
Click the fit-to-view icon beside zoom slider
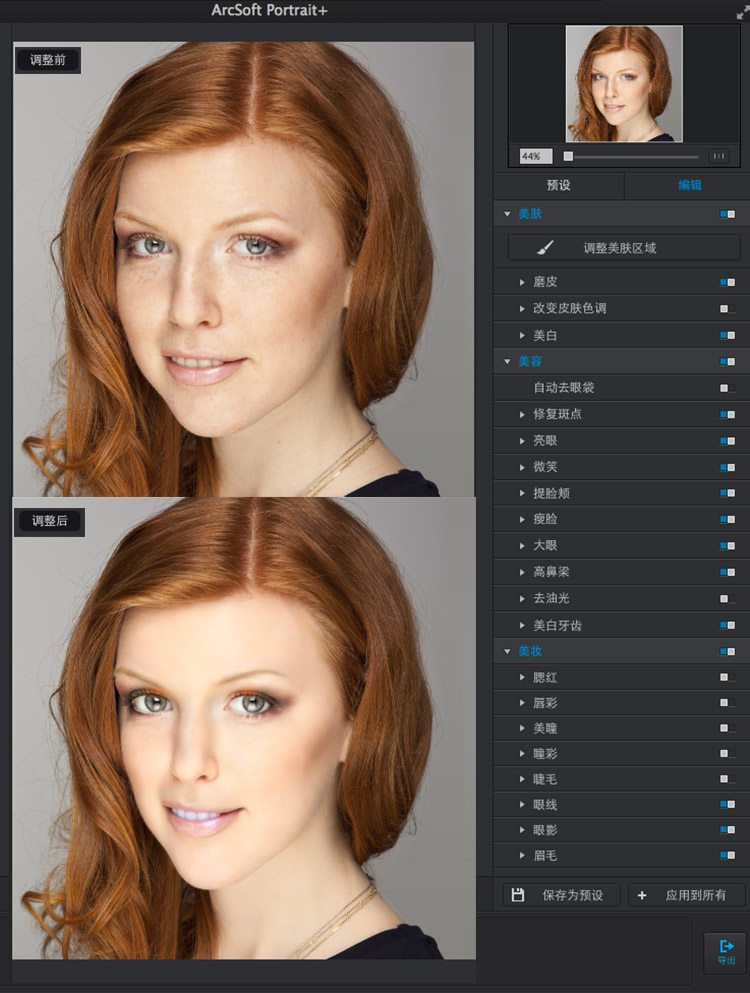718,156
